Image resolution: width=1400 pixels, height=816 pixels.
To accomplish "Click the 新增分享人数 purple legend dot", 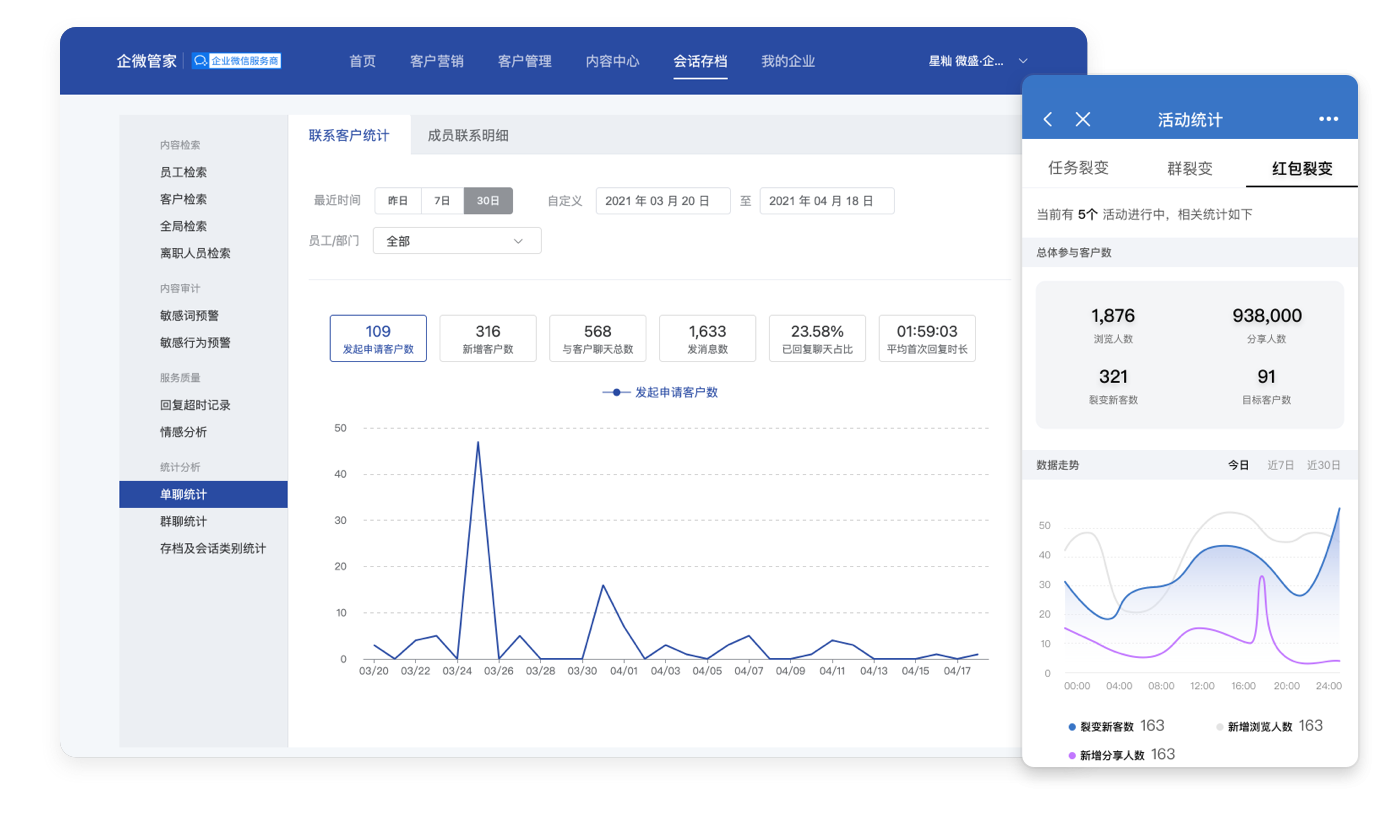I will 1073,756.
